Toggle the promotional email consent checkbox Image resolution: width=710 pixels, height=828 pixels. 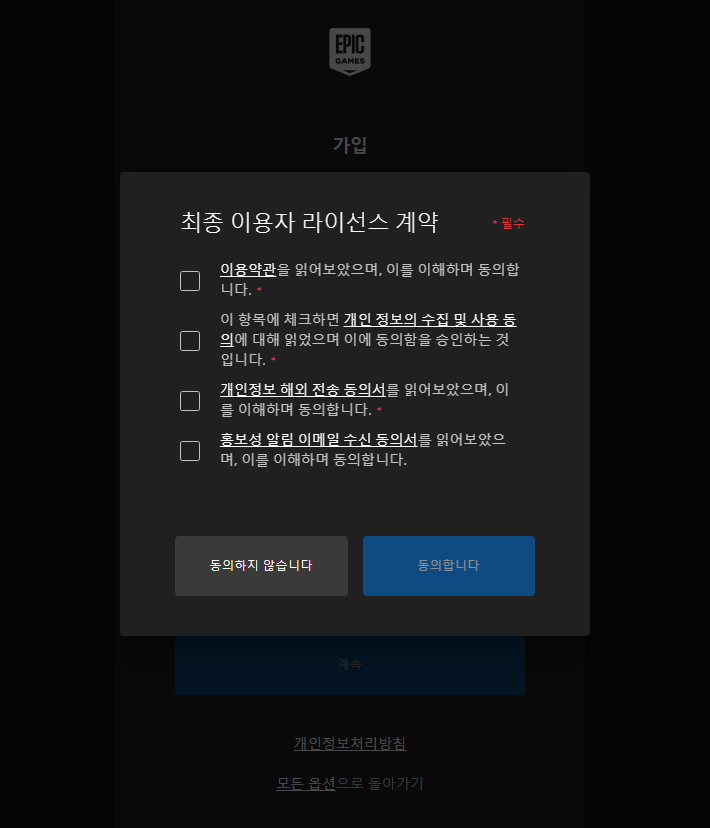(x=190, y=451)
